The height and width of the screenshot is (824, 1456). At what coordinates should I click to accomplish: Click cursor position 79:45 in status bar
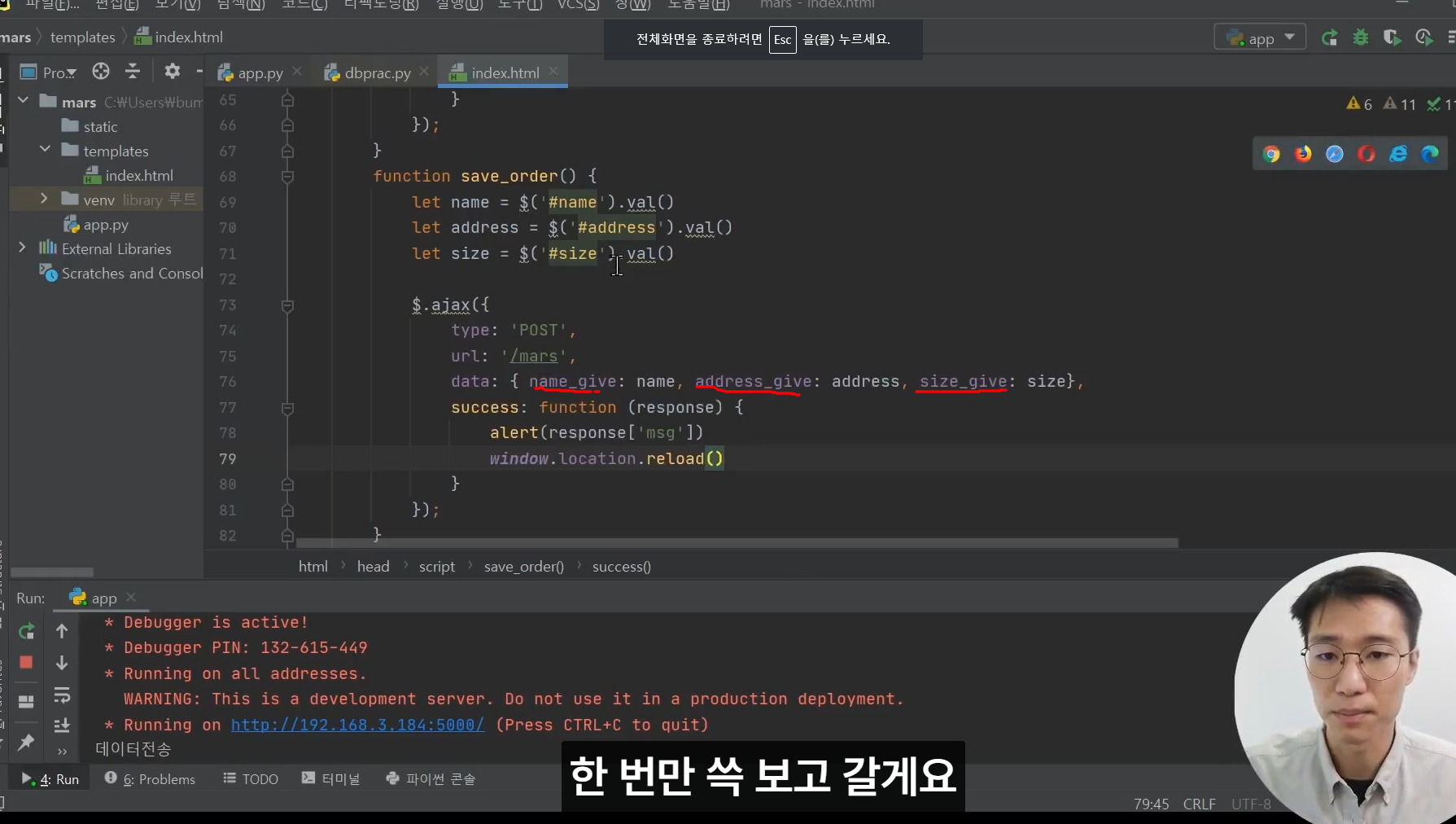click(x=1151, y=804)
